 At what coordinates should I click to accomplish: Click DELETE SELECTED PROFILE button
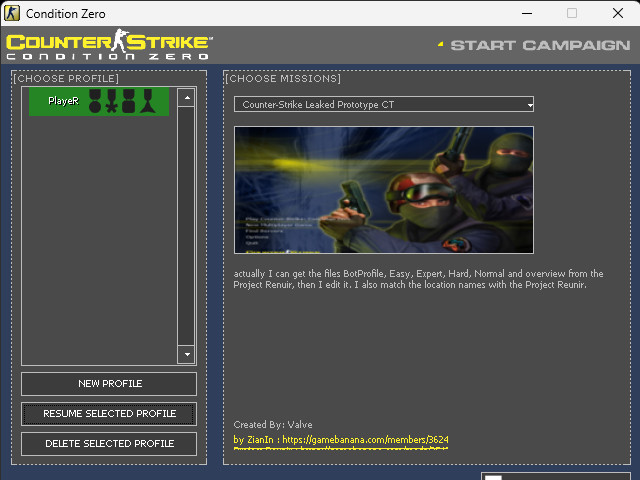(109, 444)
